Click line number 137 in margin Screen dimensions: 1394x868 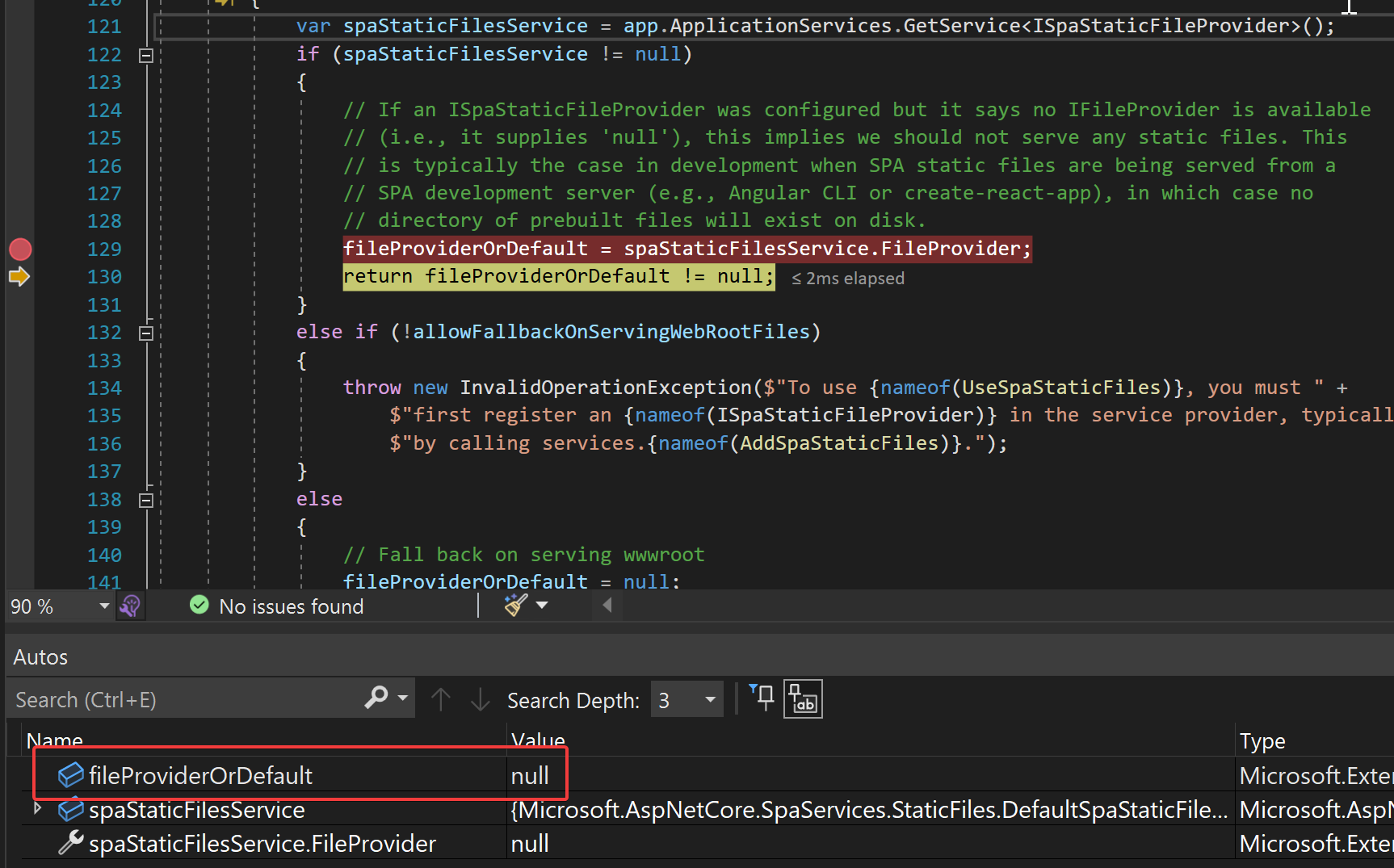(104, 472)
